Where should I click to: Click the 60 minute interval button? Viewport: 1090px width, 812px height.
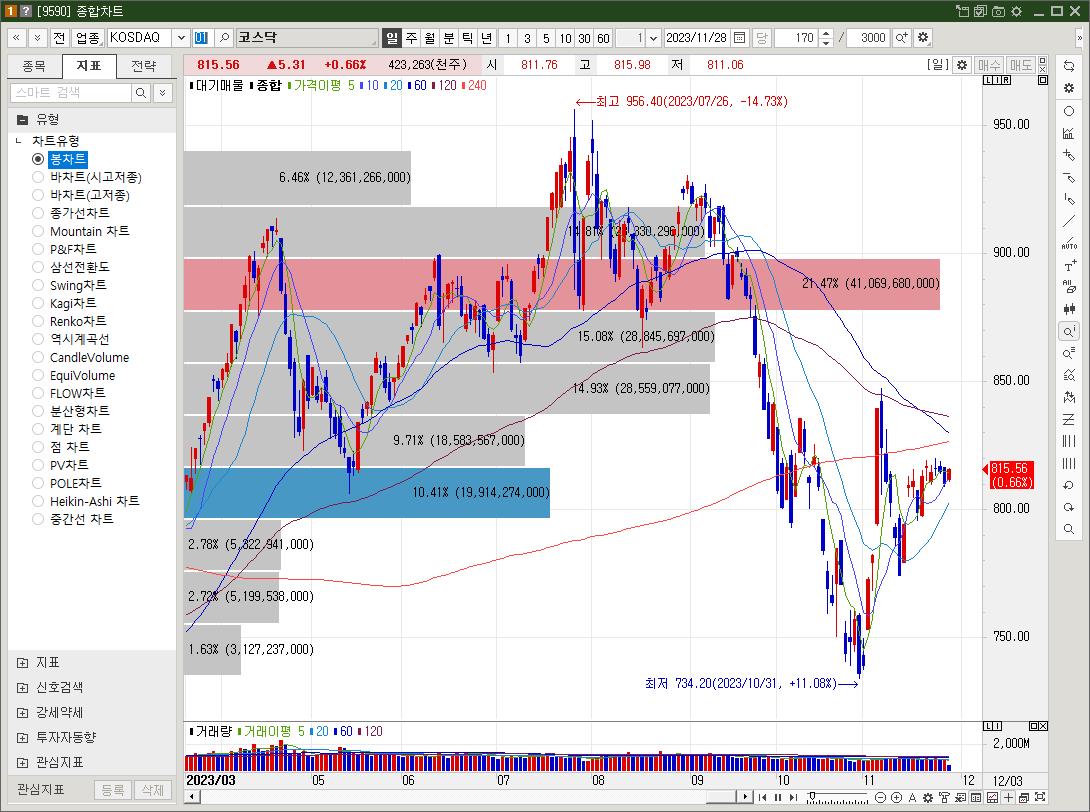point(603,38)
